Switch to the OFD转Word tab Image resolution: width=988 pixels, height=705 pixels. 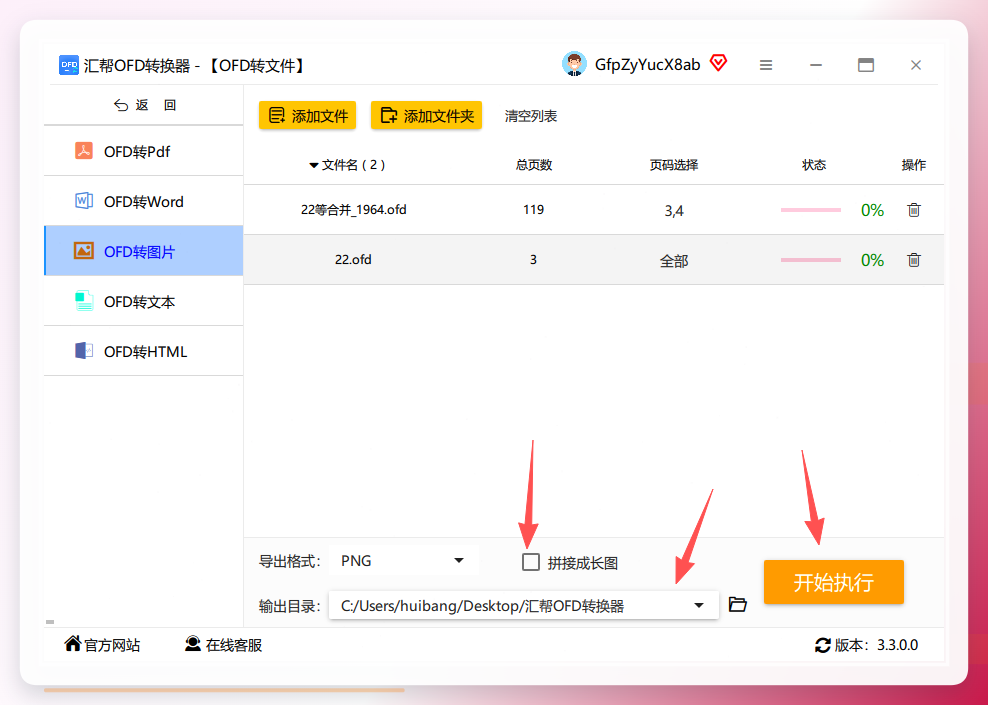click(x=144, y=201)
